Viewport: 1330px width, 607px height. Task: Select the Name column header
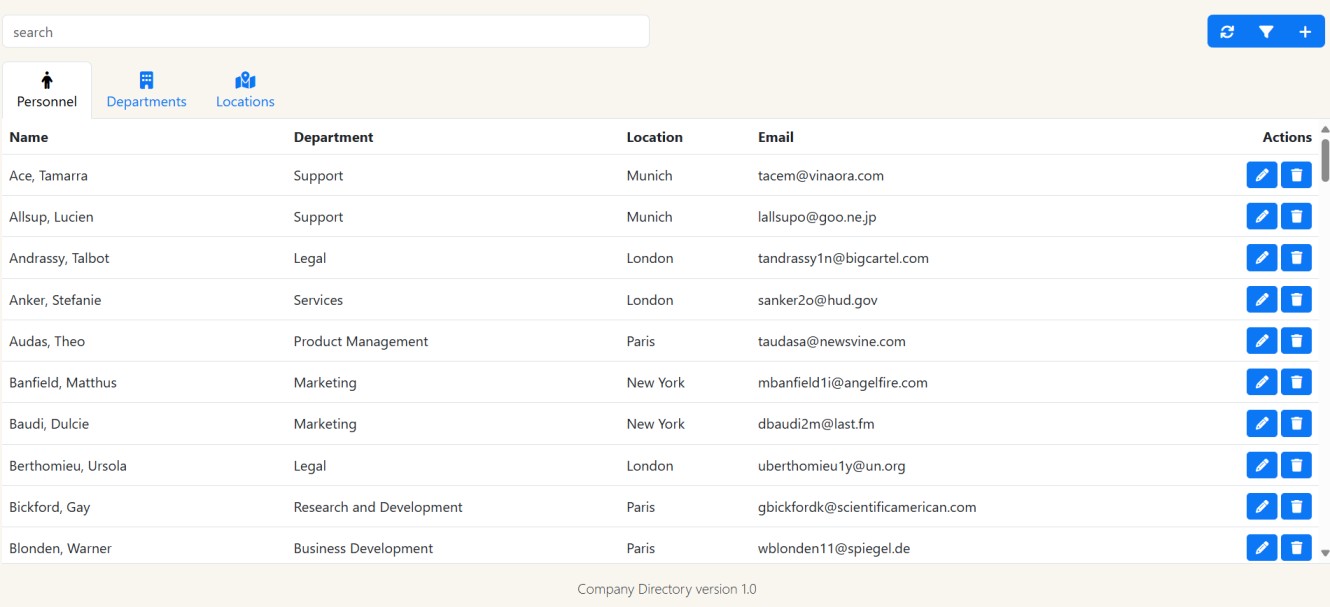29,137
